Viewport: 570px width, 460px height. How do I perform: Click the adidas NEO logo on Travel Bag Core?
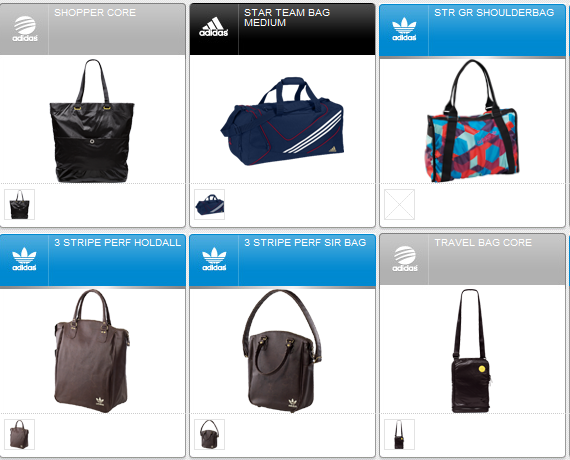[x=405, y=259]
